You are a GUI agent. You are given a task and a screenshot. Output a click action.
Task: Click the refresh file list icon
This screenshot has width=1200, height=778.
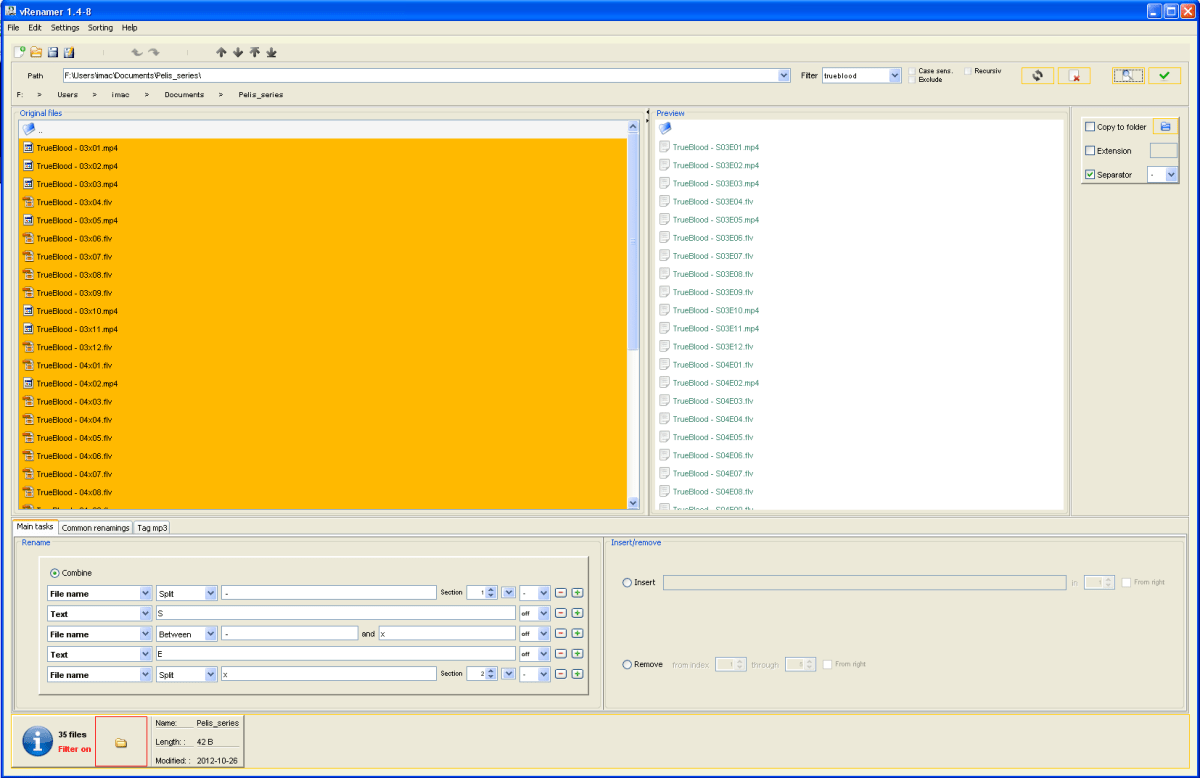tap(1037, 76)
